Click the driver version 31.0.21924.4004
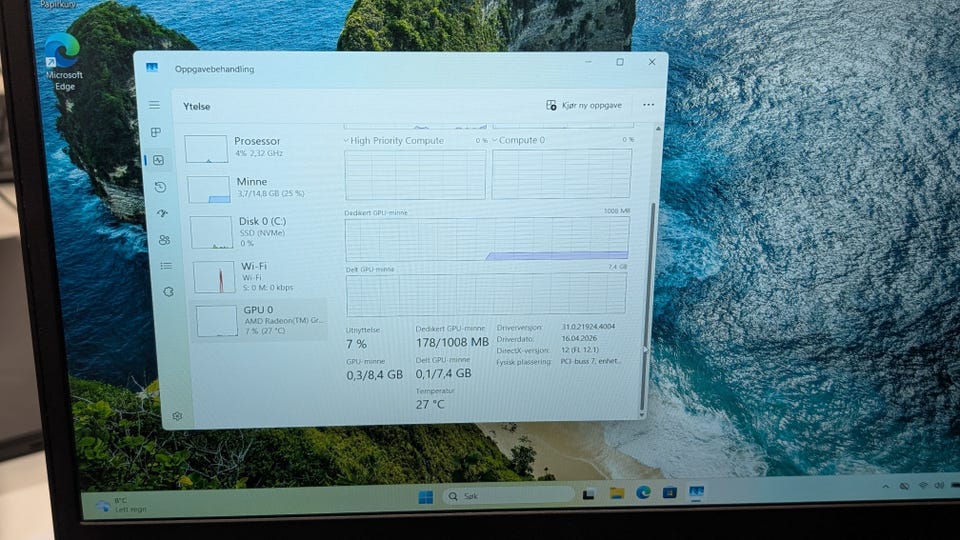This screenshot has height=540, width=960. click(x=588, y=326)
